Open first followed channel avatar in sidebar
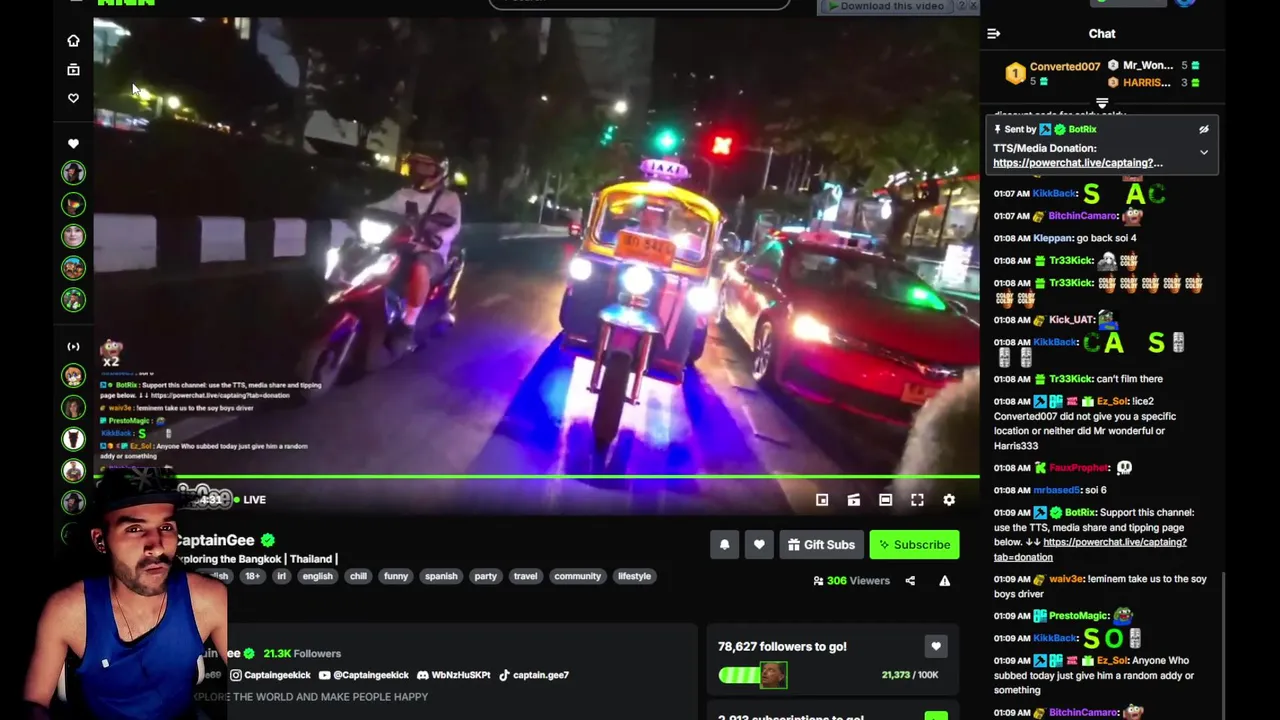1280x720 pixels. point(73,173)
